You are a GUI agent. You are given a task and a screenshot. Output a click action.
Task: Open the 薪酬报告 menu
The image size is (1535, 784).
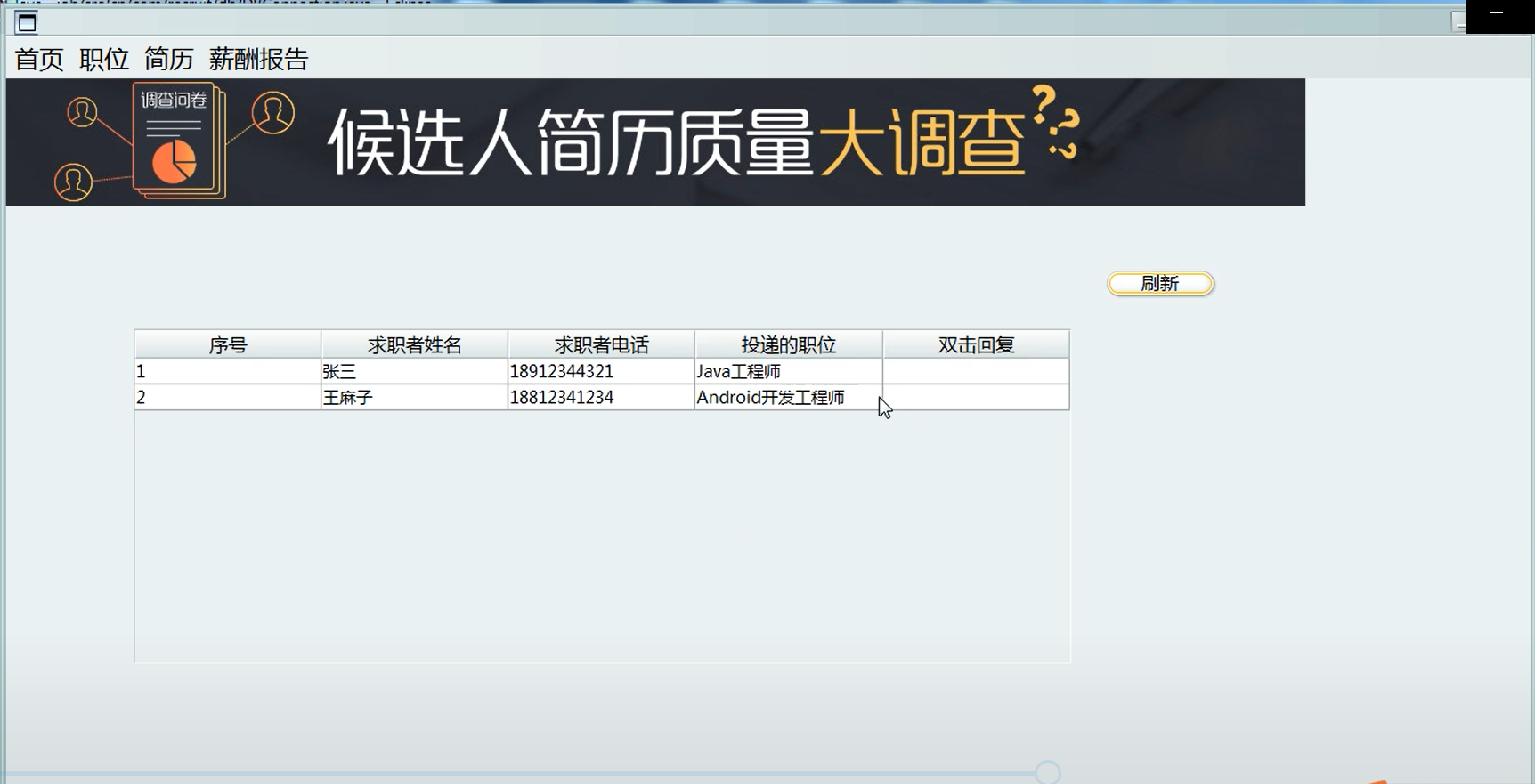(x=258, y=60)
